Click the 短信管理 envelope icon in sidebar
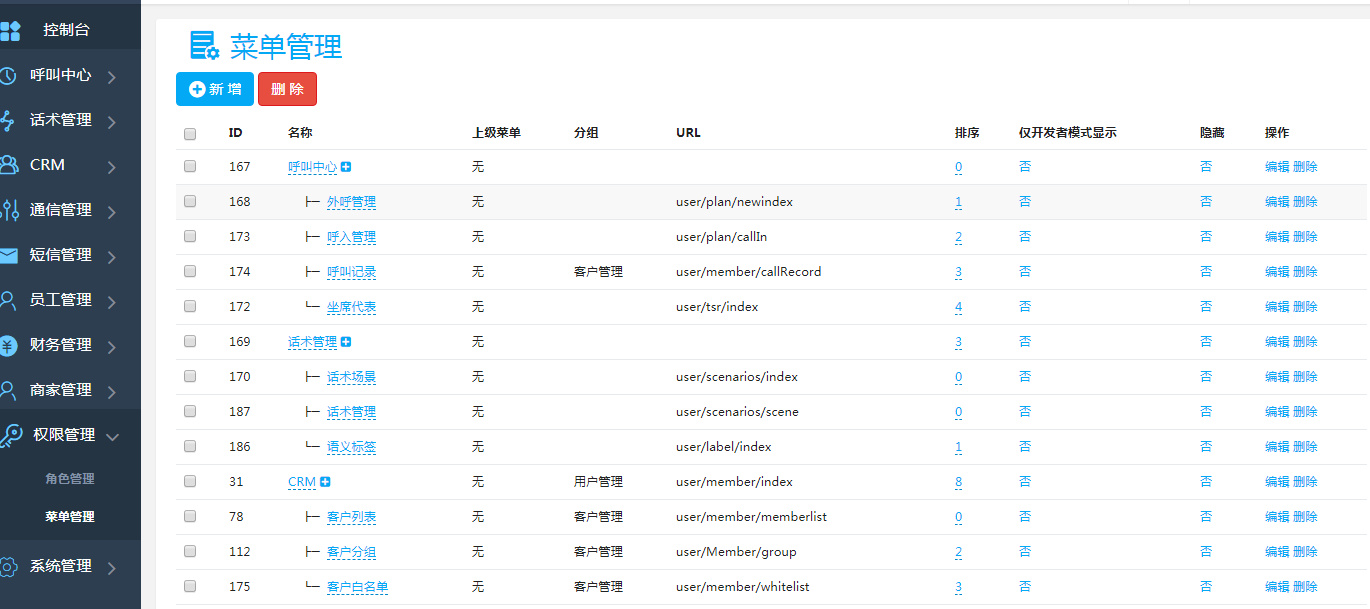Viewport: 1370px width, 609px height. pyautogui.click(x=8, y=255)
